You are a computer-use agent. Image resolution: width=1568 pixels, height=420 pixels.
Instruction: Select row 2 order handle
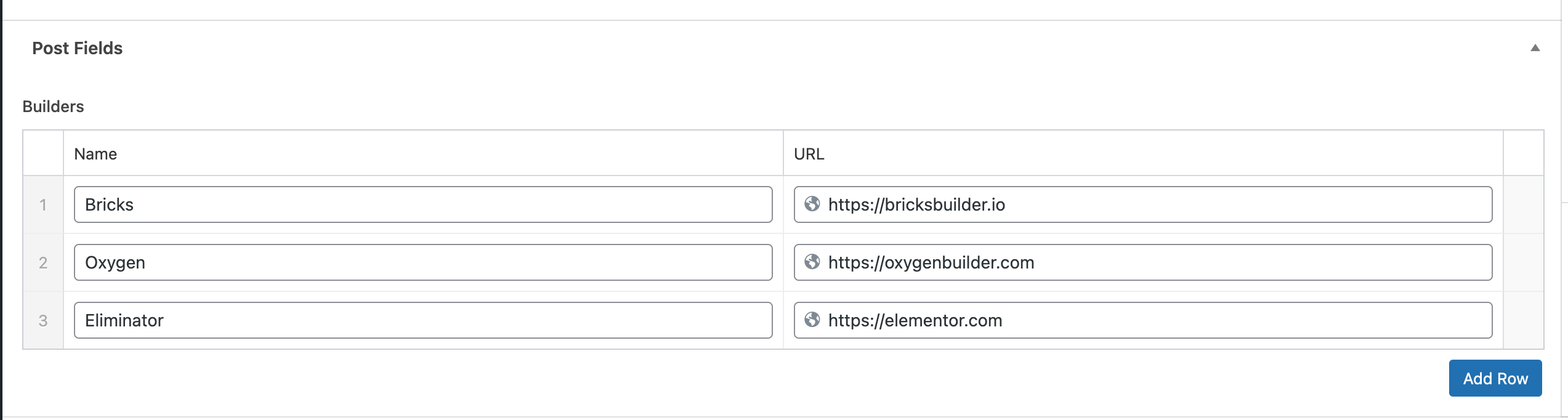pyautogui.click(x=43, y=262)
